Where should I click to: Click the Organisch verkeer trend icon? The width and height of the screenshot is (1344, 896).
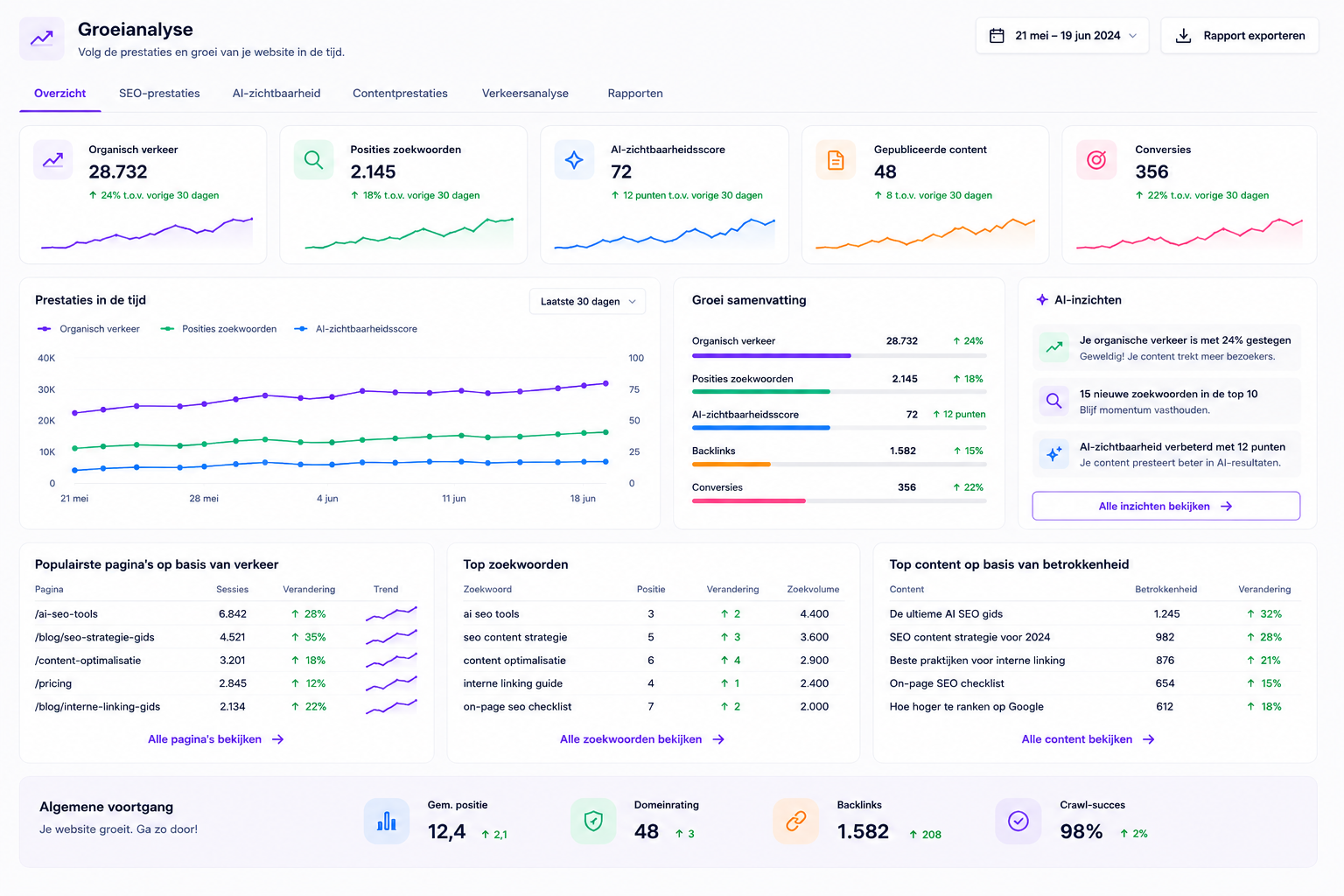[x=53, y=160]
